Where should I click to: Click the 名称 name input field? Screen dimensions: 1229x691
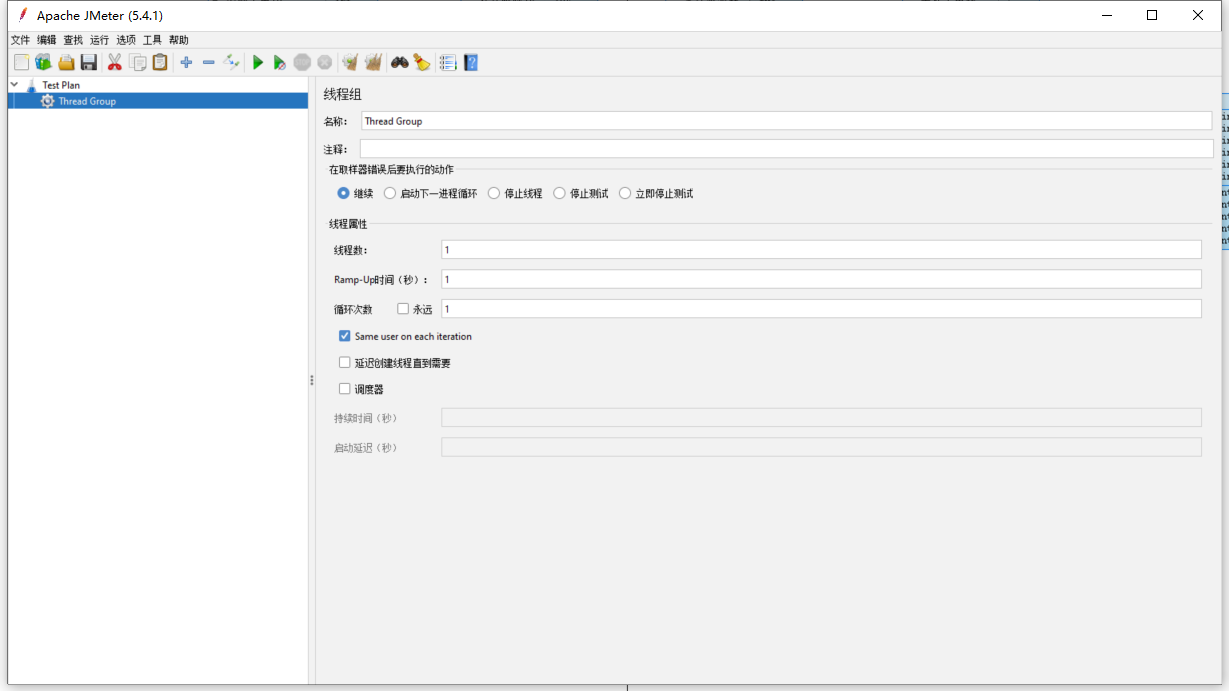point(786,121)
